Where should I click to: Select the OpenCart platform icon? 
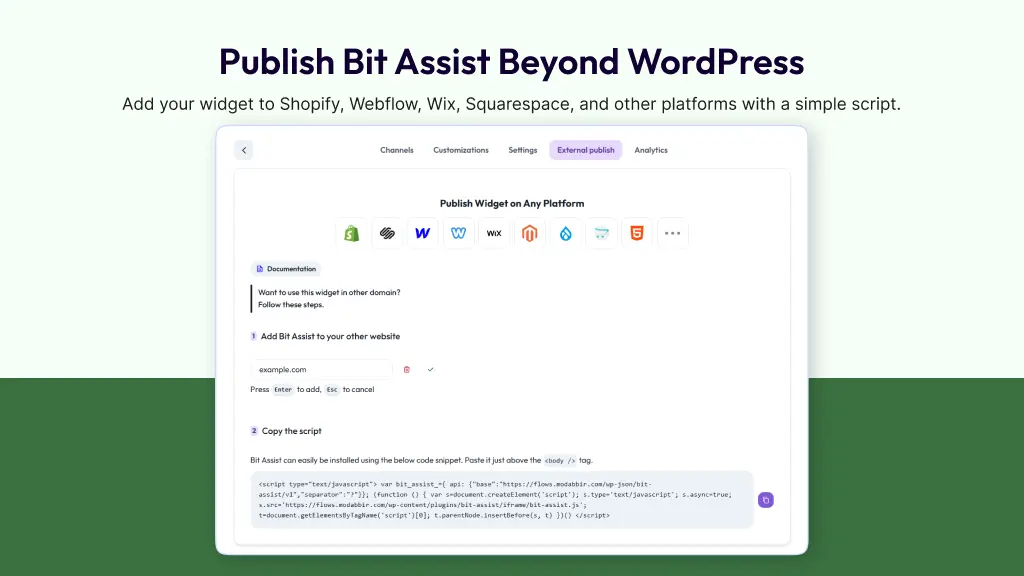tap(601, 233)
